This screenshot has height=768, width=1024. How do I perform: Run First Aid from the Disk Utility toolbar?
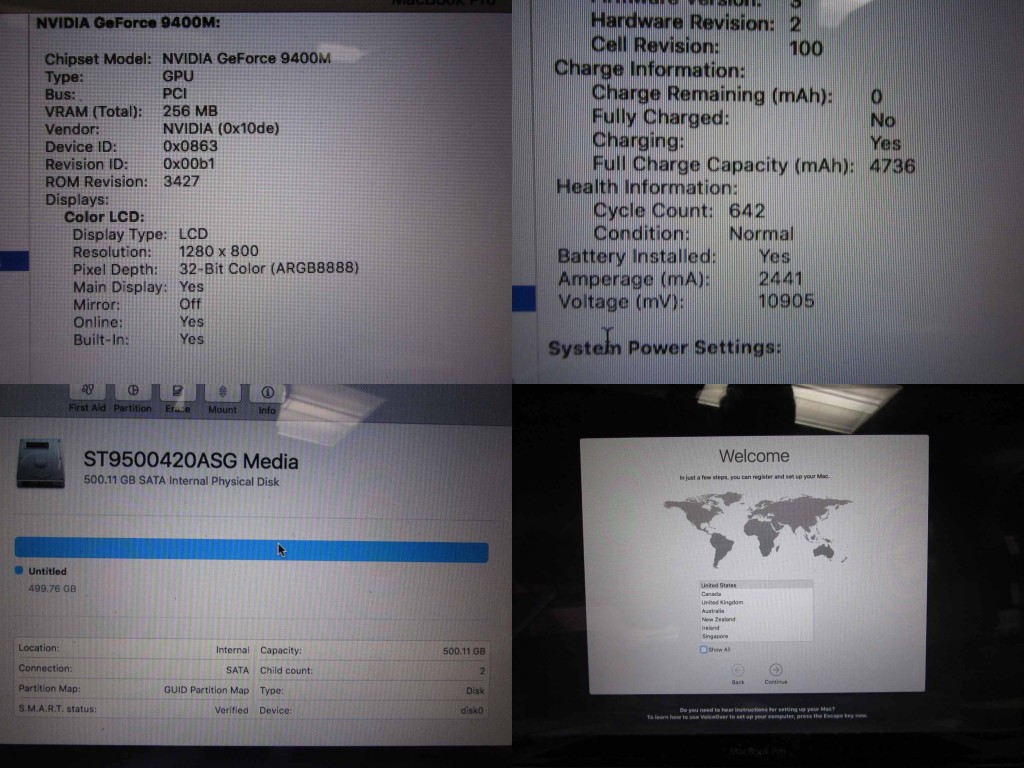coord(88,391)
